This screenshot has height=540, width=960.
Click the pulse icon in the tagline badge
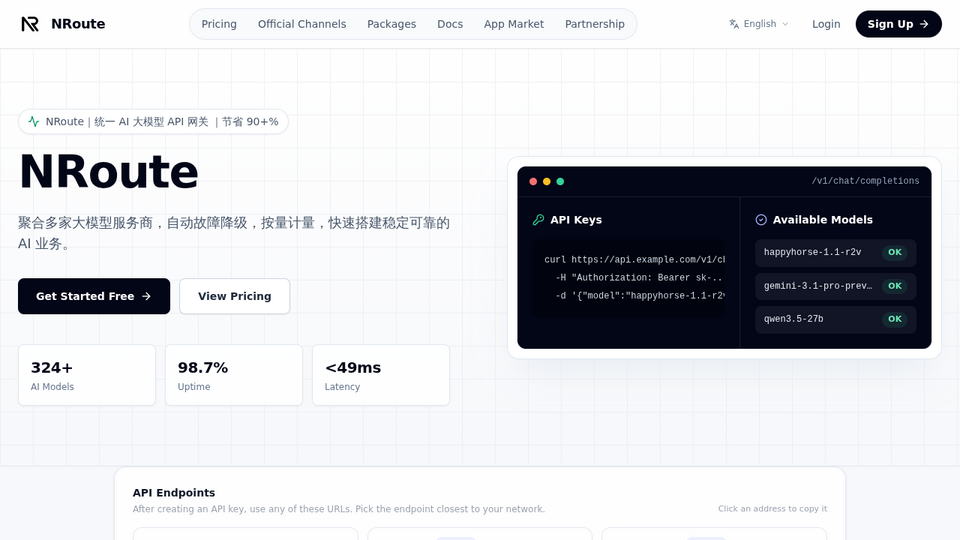pyautogui.click(x=34, y=121)
